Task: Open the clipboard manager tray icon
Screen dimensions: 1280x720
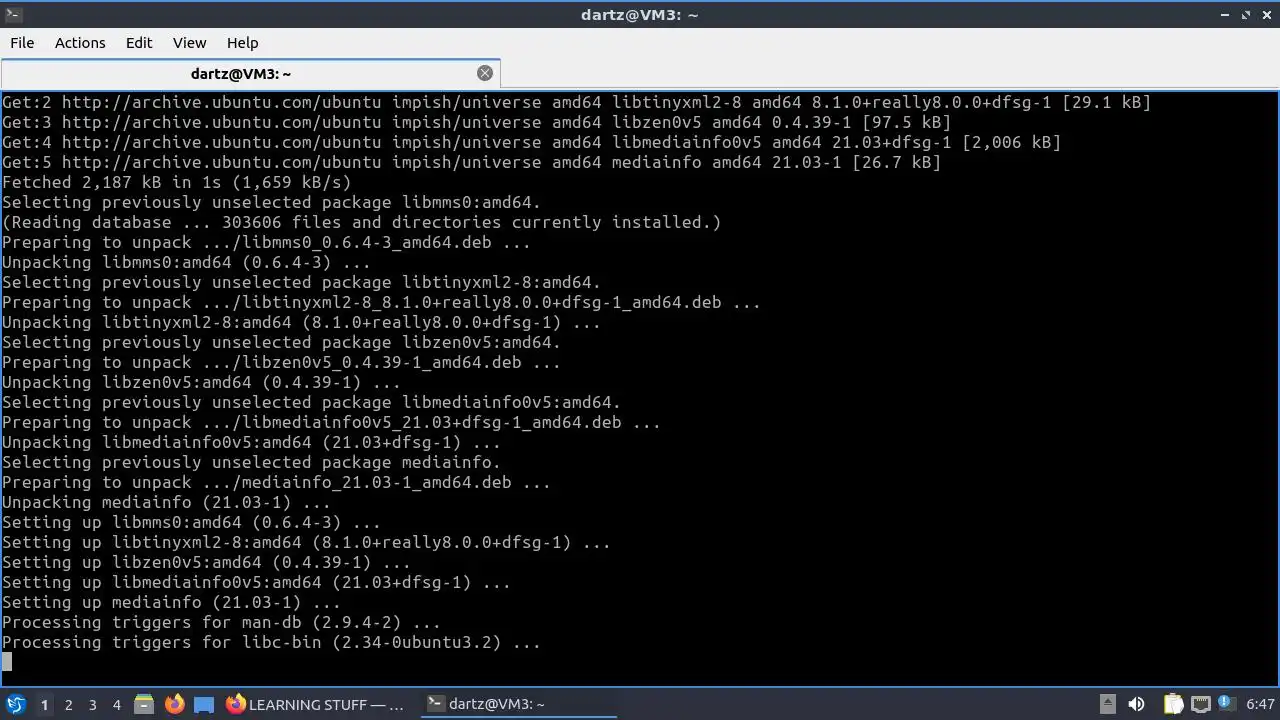Action: pyautogui.click(x=1173, y=705)
